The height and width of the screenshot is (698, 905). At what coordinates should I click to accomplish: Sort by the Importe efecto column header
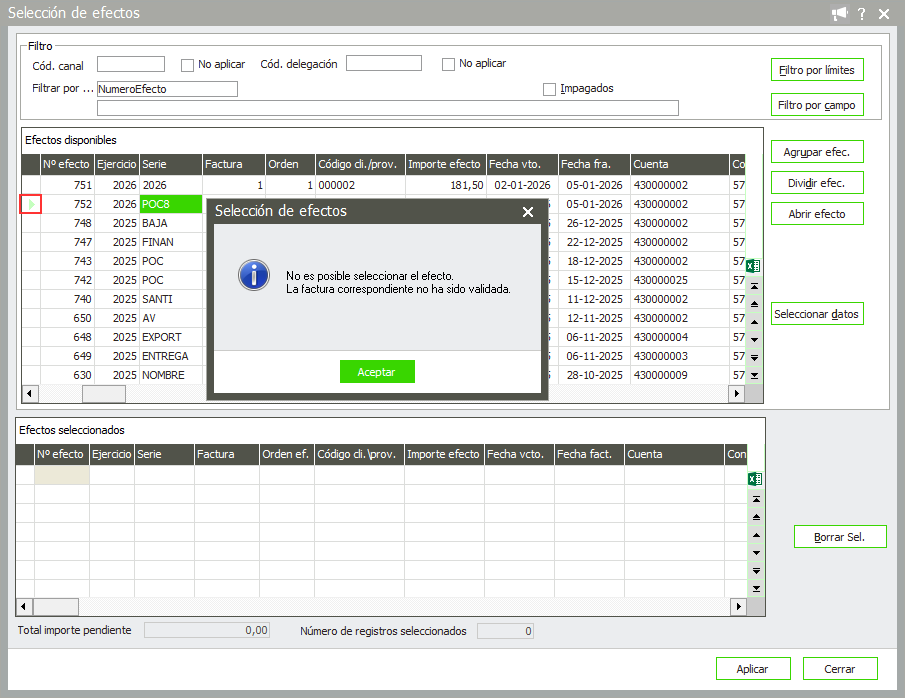(444, 164)
